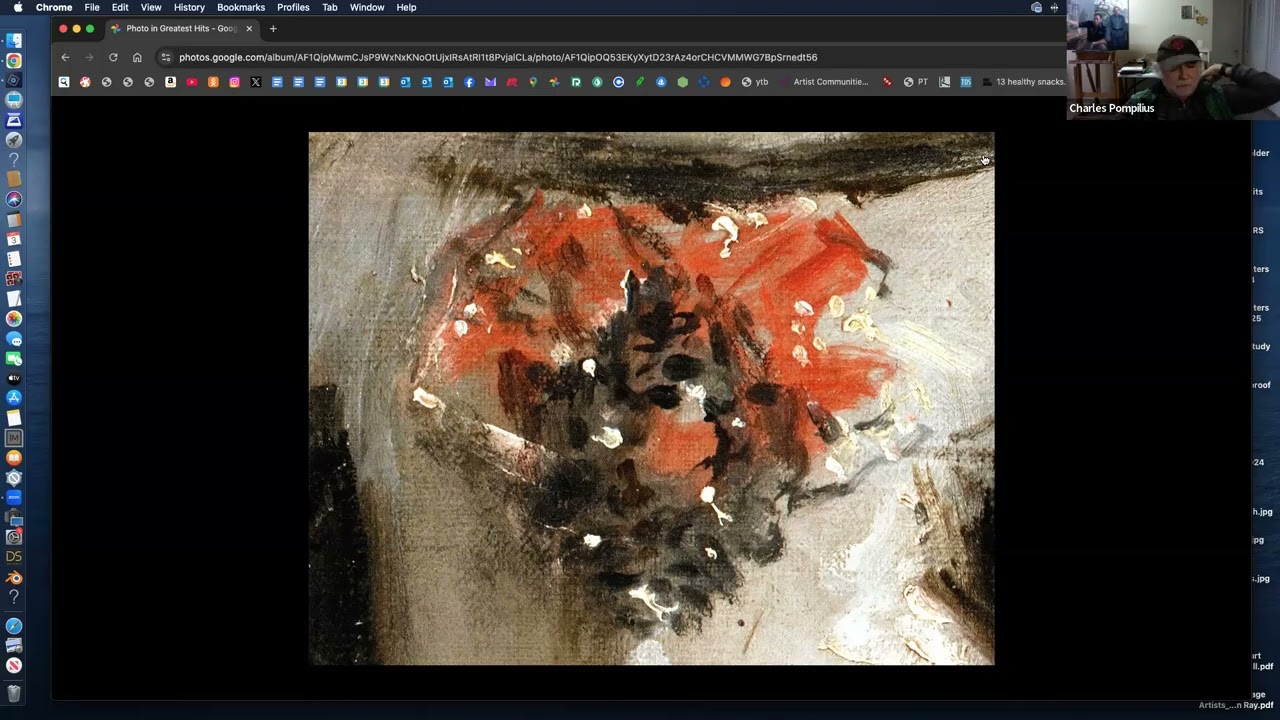Open Reminders from the Dock

tap(14, 260)
